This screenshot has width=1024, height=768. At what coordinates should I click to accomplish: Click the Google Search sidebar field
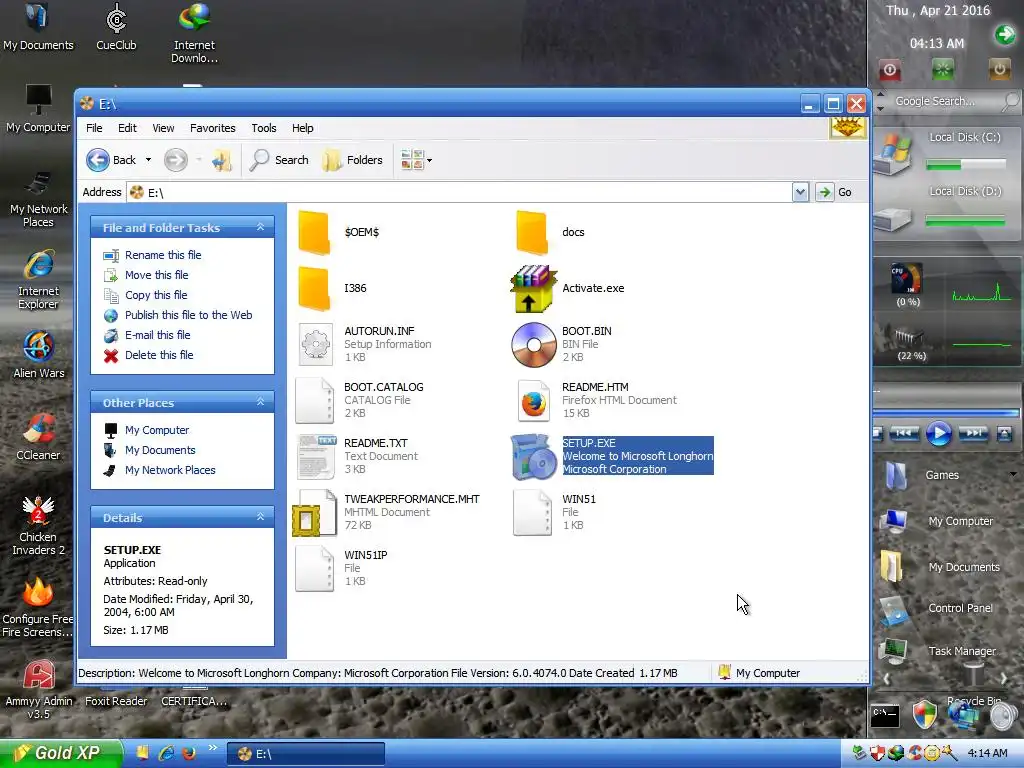(945, 101)
